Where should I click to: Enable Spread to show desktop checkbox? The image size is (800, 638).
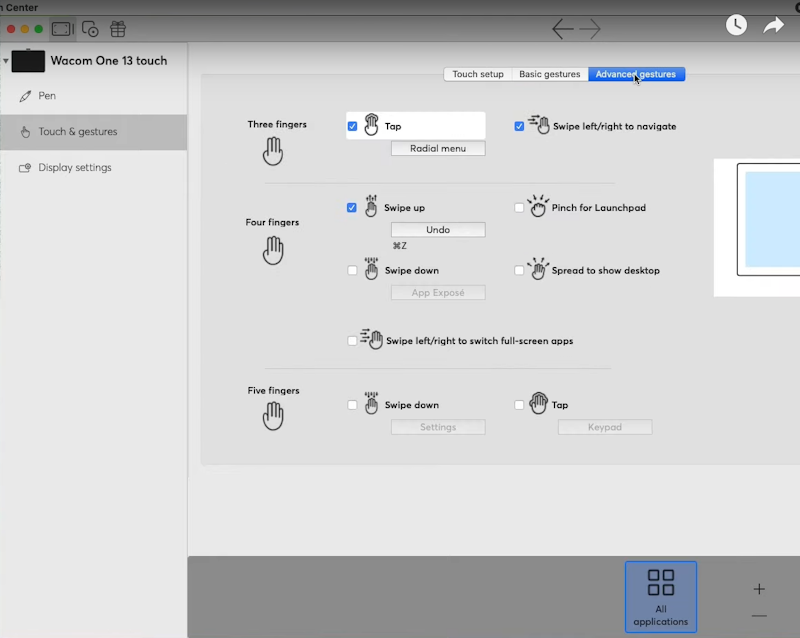pyautogui.click(x=519, y=271)
